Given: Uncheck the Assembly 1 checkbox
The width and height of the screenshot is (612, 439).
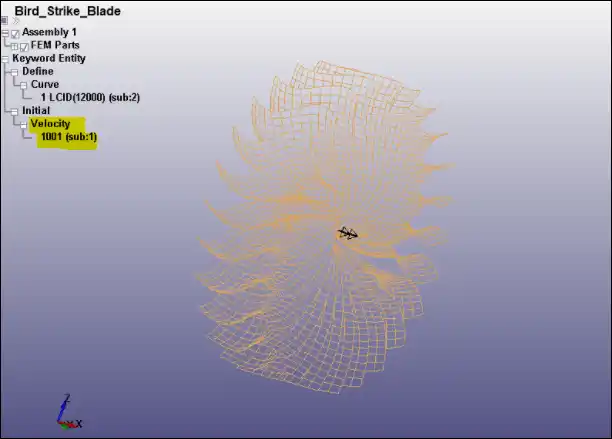Looking at the screenshot, I should click(x=15, y=34).
